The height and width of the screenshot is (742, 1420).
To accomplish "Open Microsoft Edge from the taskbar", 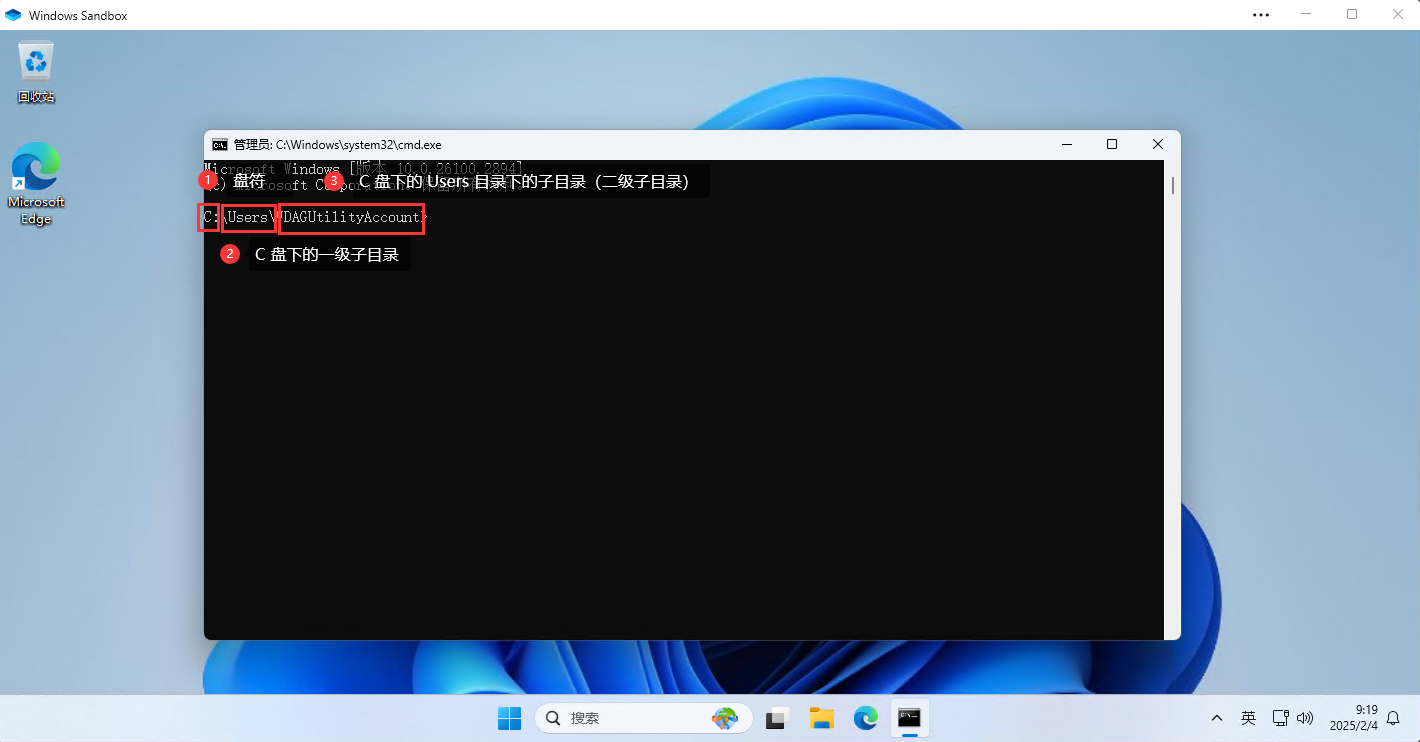I will click(x=865, y=718).
